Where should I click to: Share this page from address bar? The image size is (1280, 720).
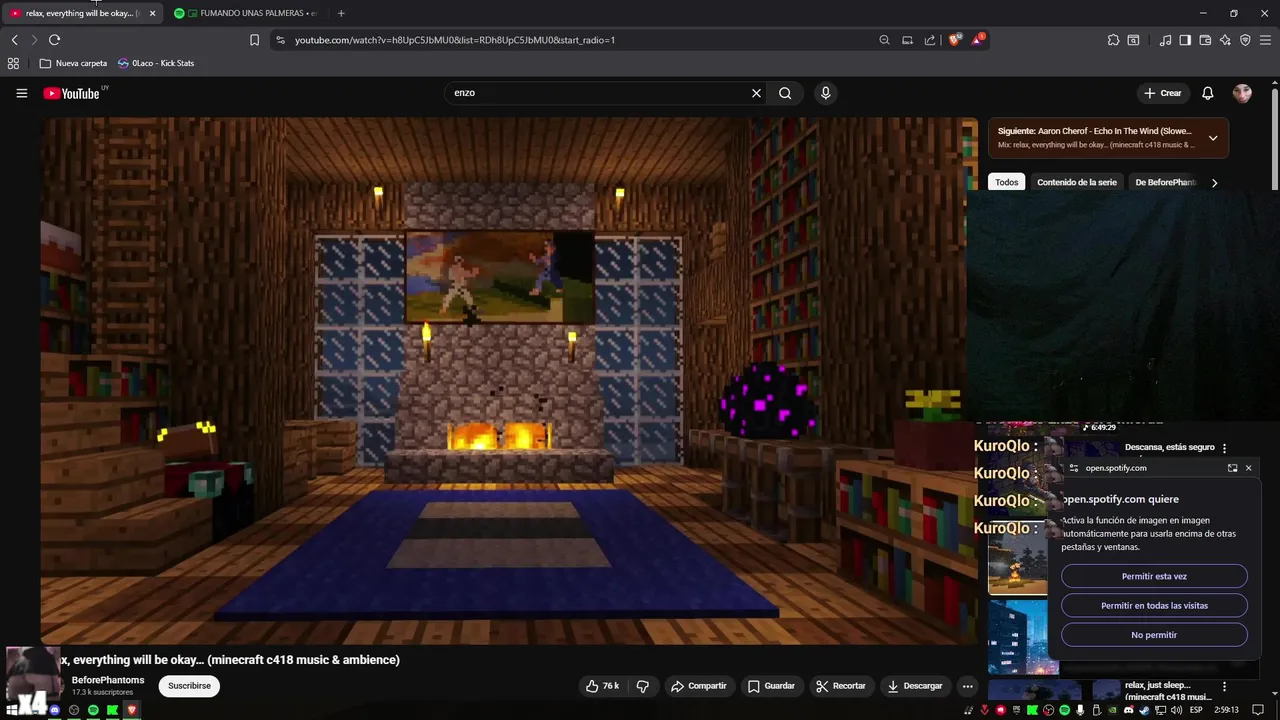point(930,40)
